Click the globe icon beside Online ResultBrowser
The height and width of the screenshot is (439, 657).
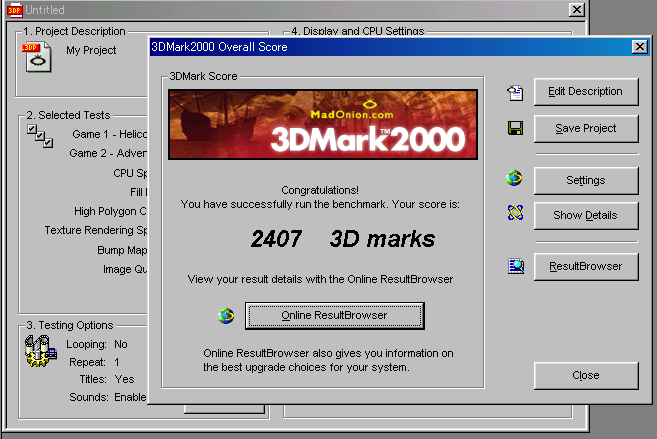click(x=226, y=316)
